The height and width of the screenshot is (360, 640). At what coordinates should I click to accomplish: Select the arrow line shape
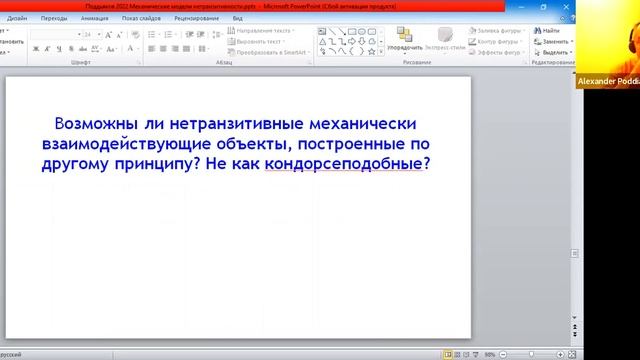pyautogui.click(x=342, y=31)
